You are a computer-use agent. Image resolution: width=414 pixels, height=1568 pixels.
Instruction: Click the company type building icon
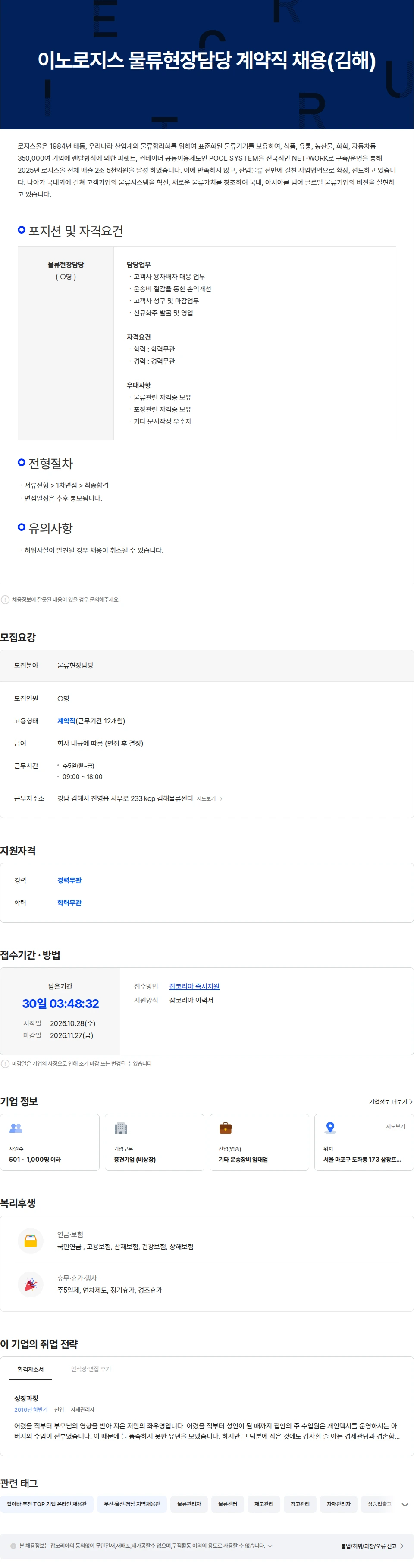point(121,1128)
